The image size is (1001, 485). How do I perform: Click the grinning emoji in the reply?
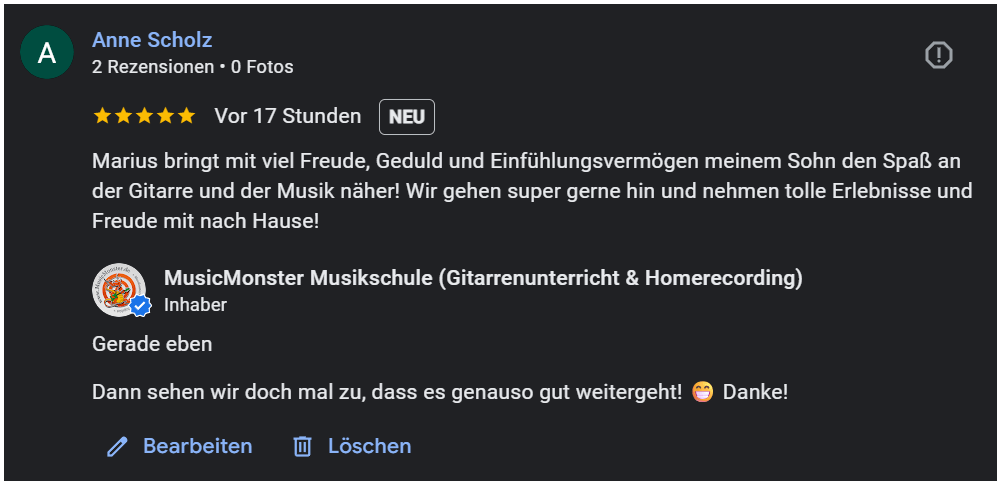[702, 392]
